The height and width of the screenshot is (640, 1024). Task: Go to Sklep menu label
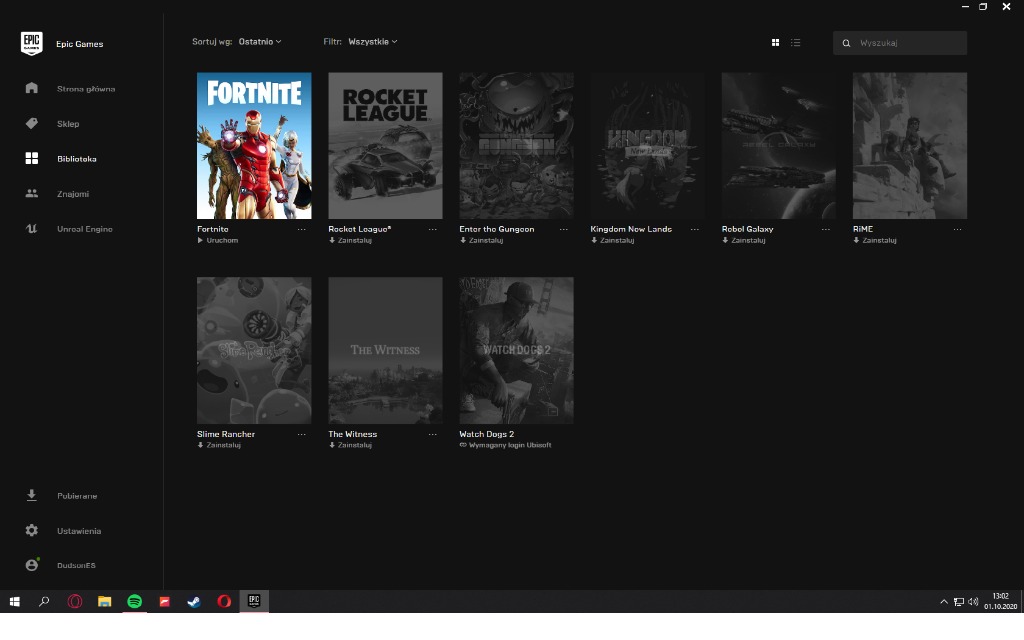click(68, 123)
